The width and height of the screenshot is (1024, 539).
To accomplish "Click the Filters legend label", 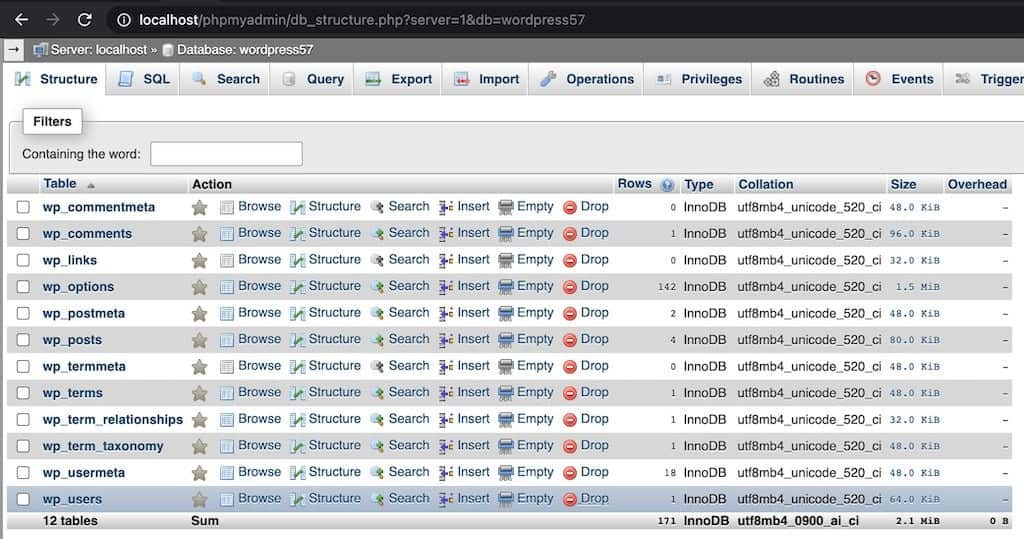I will tap(52, 122).
